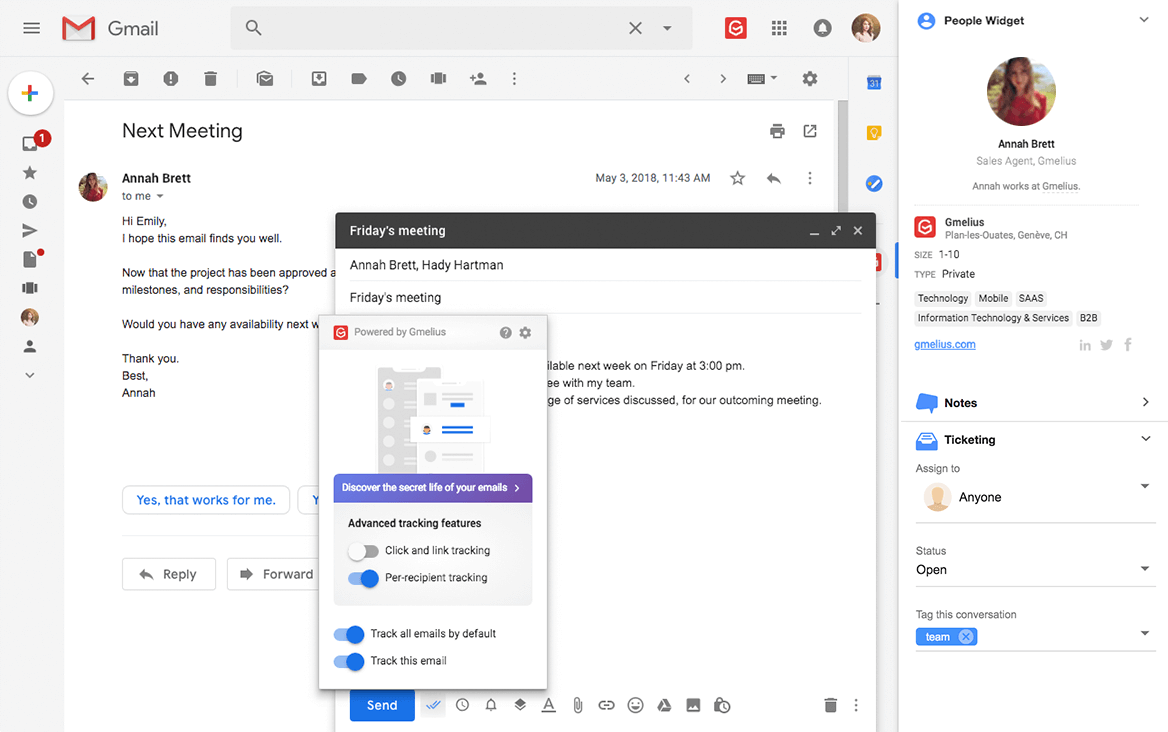Open the Assign to Anyone dropdown
This screenshot has width=1168, height=732.
(1035, 497)
